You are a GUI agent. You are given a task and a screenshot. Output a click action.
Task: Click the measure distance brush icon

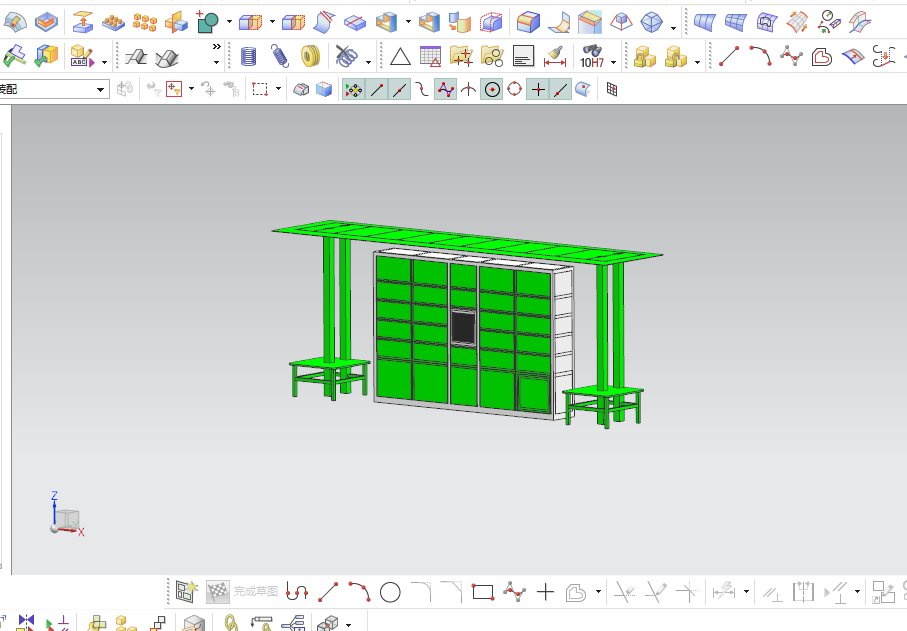pos(555,56)
